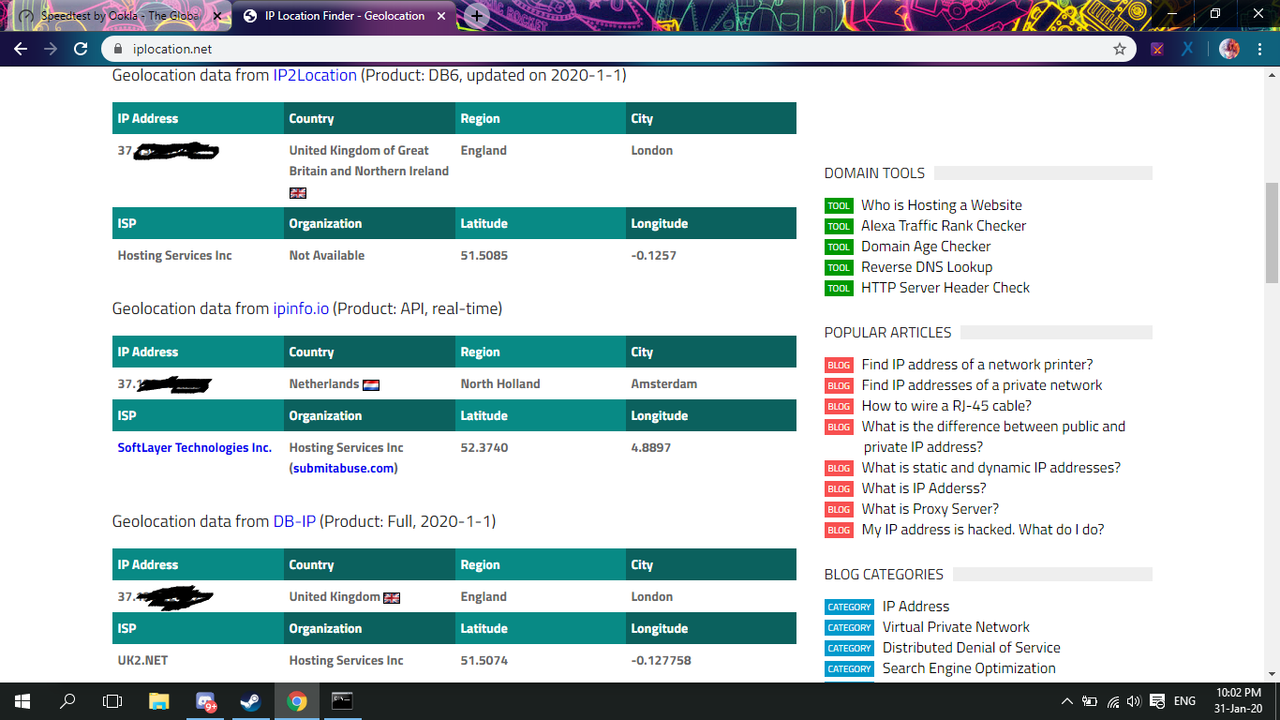Click the UK flag in the IP2Location table
The width and height of the screenshot is (1280, 720).
click(298, 193)
